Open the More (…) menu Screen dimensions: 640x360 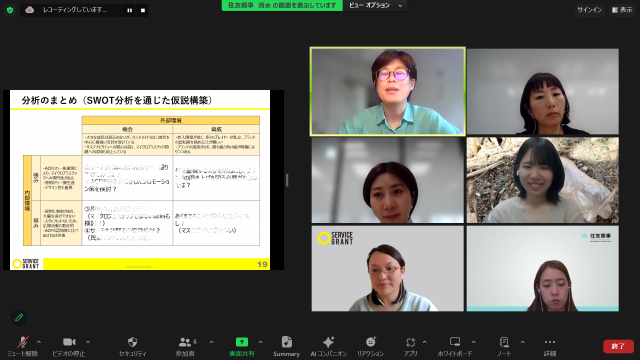click(x=550, y=342)
